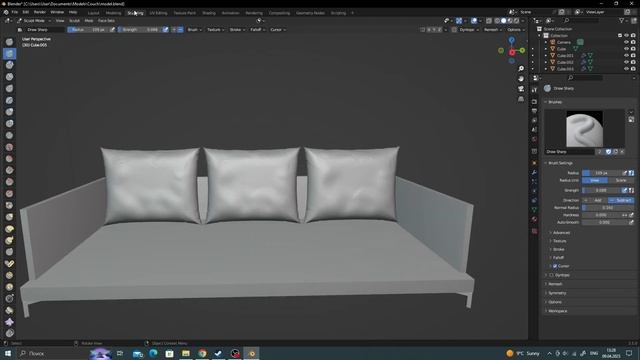Viewport: 640px width, 360px height.
Task: Click the red X axis on navigation gizmo
Action: tap(512, 52)
